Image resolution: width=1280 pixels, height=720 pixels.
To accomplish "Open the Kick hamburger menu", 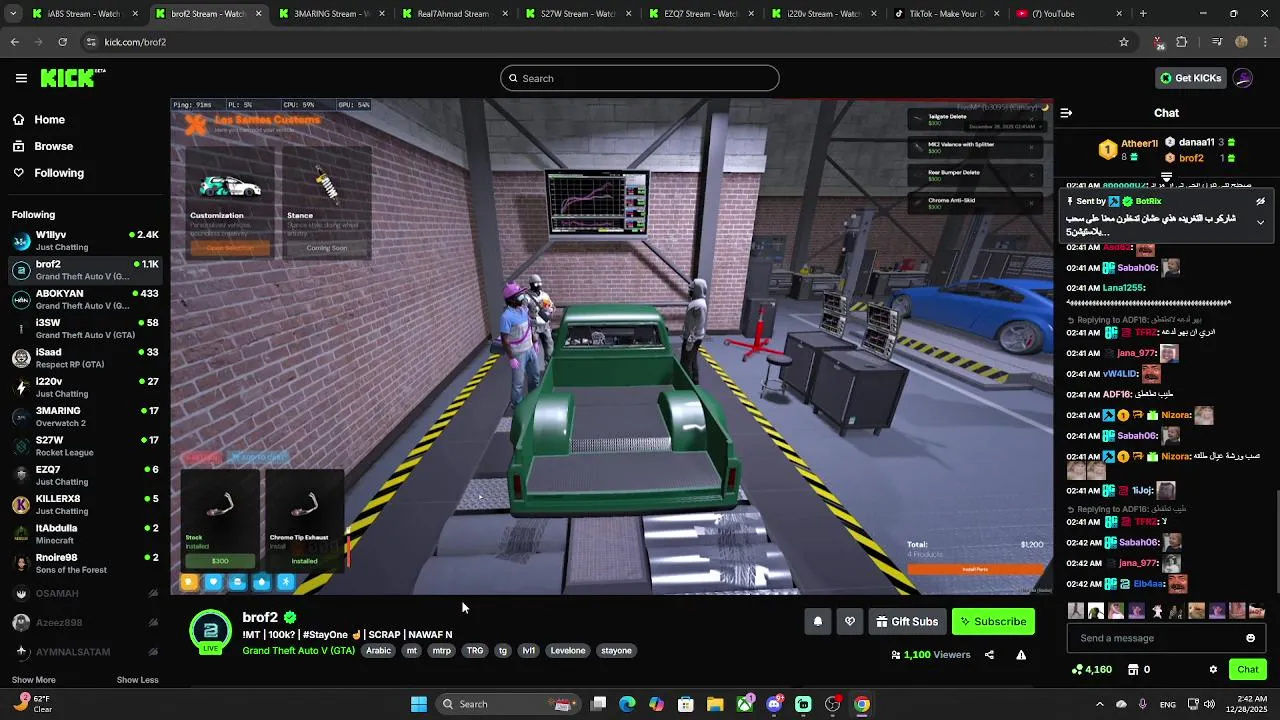I will [x=21, y=78].
